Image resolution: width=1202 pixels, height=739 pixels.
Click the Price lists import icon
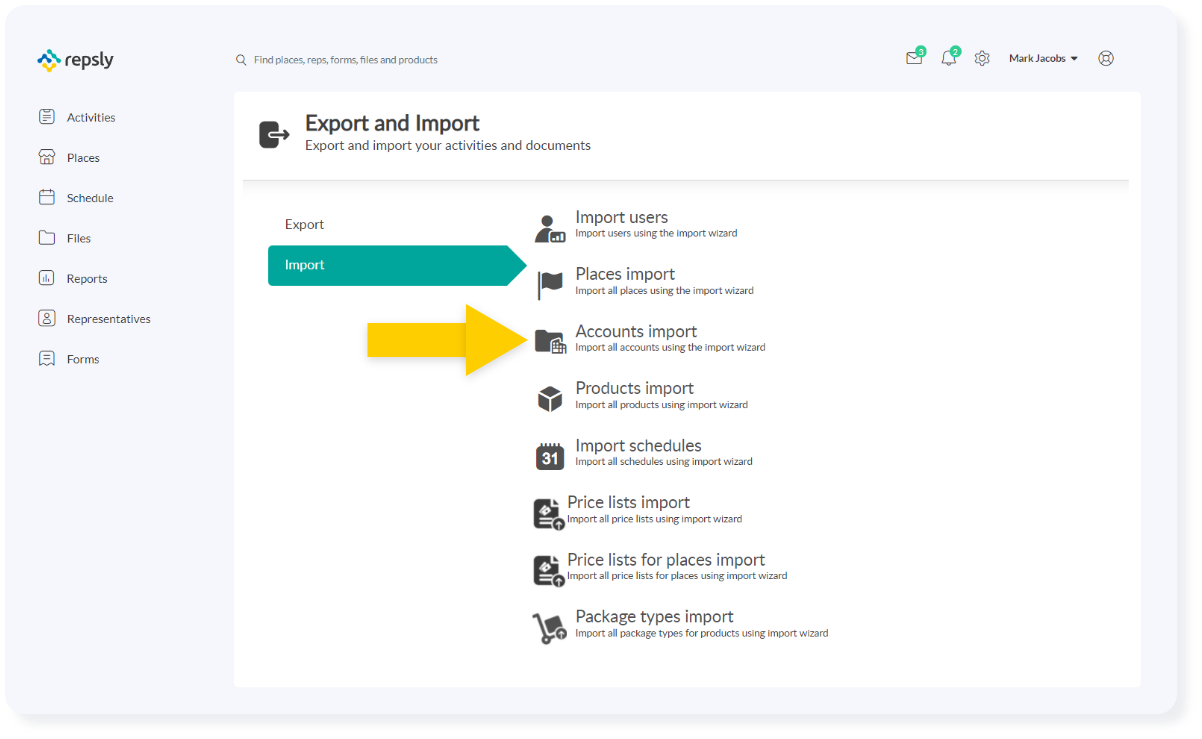[549, 514]
